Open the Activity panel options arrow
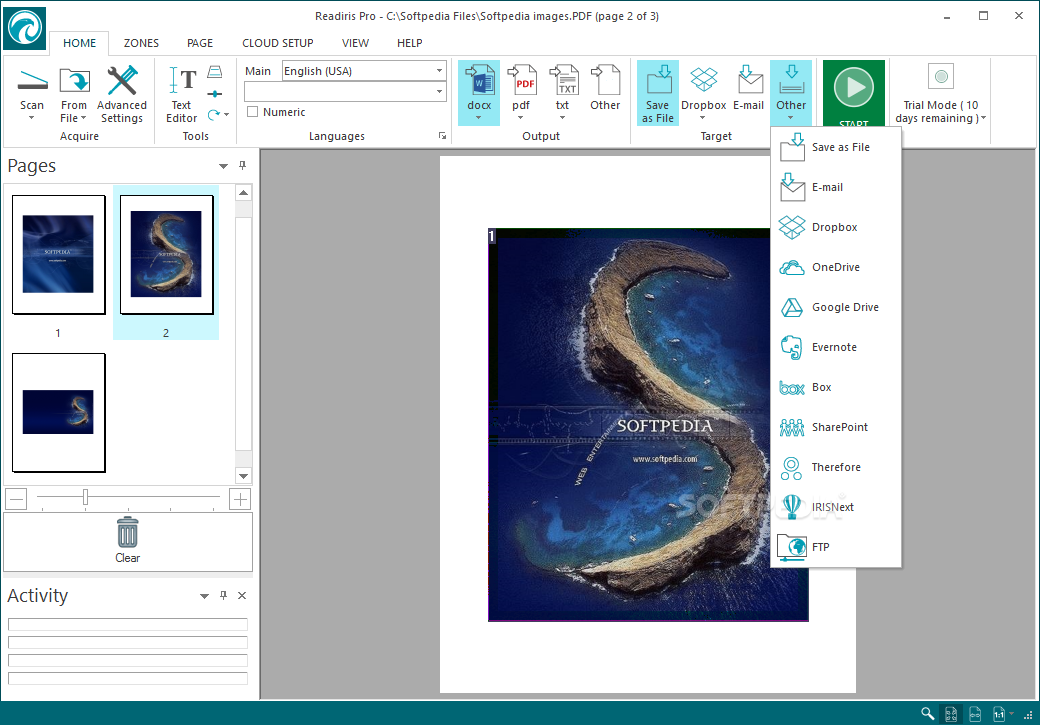The height and width of the screenshot is (725, 1040). pos(204,596)
